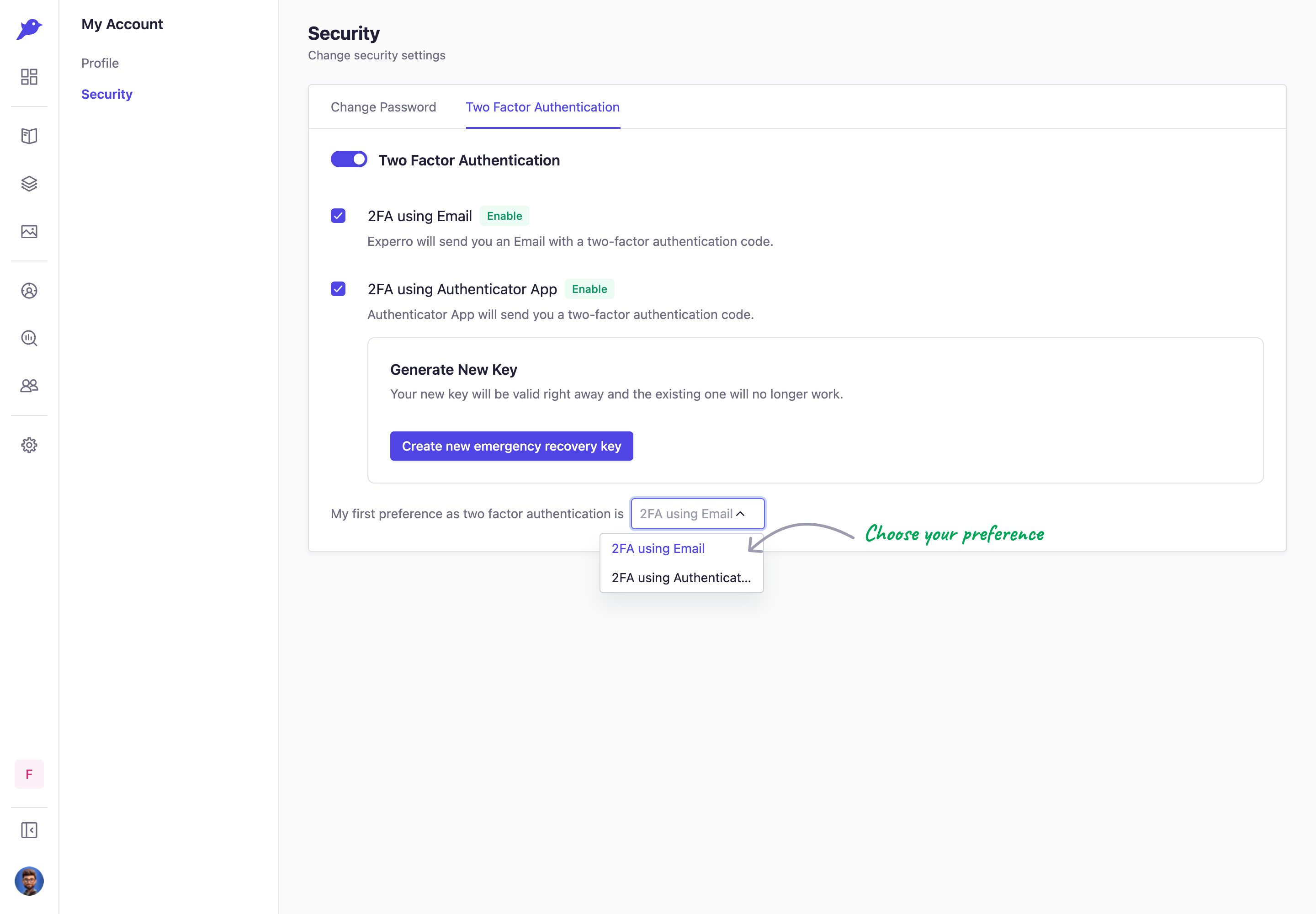Select the stacked layers icon
Image resolution: width=1316 pixels, height=914 pixels.
29,184
